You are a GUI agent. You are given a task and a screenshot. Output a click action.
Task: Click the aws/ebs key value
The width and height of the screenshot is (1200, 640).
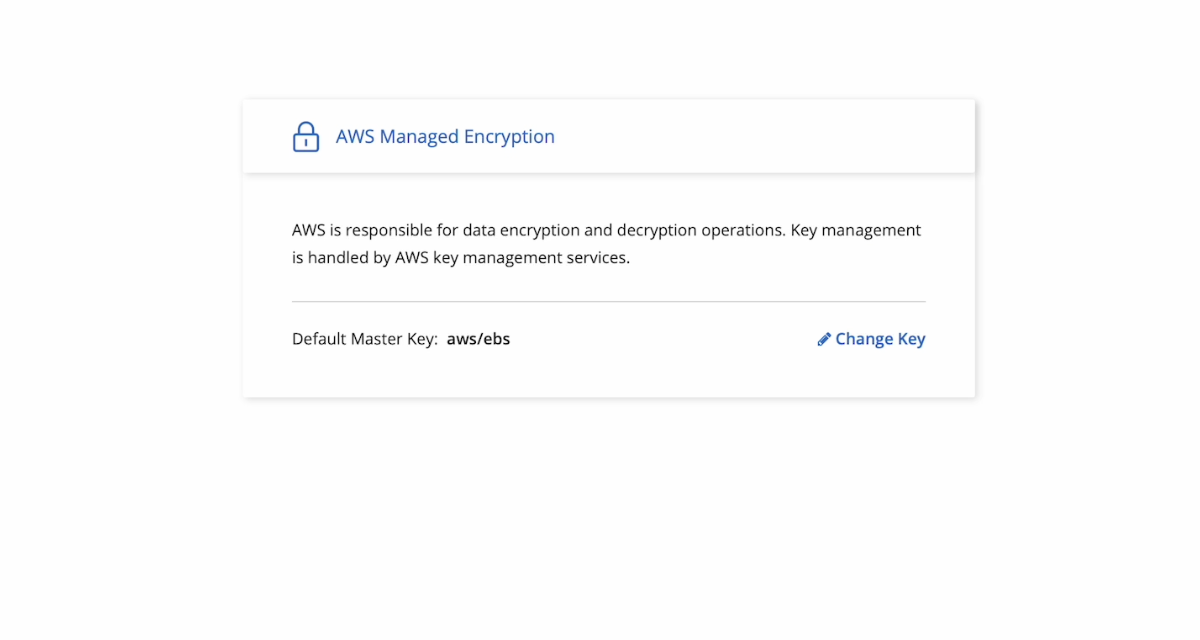[478, 339]
